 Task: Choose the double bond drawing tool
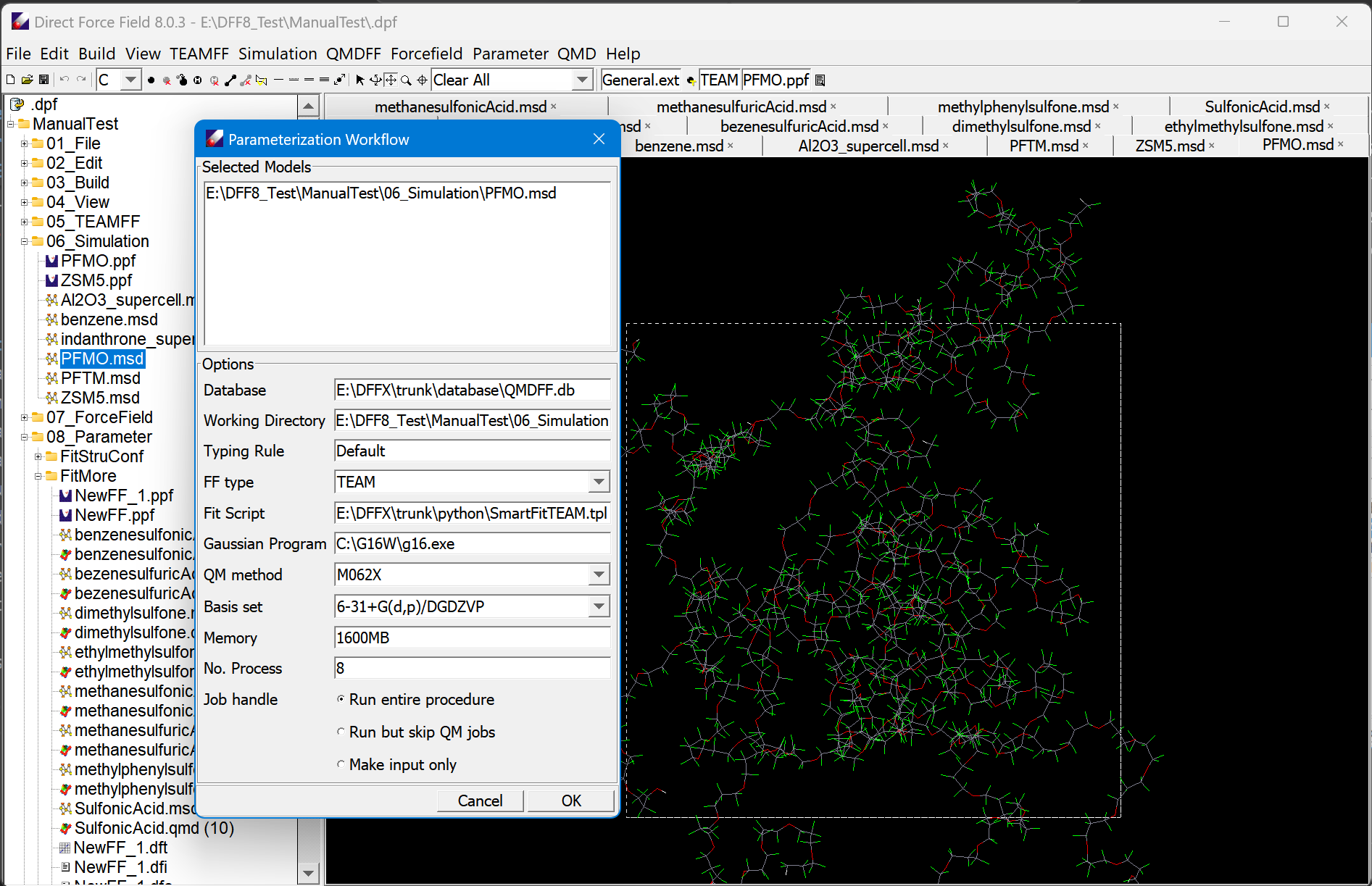point(309,80)
